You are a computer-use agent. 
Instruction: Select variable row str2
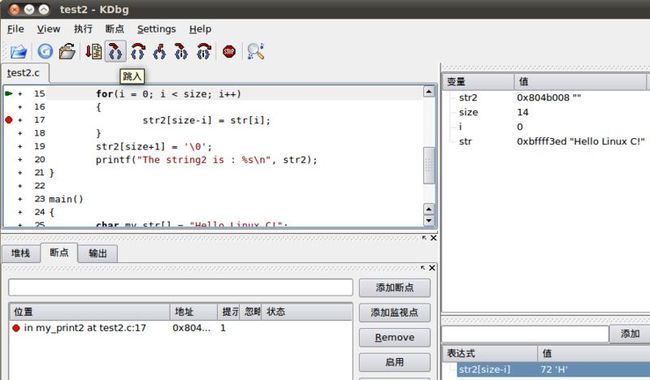[x=547, y=98]
